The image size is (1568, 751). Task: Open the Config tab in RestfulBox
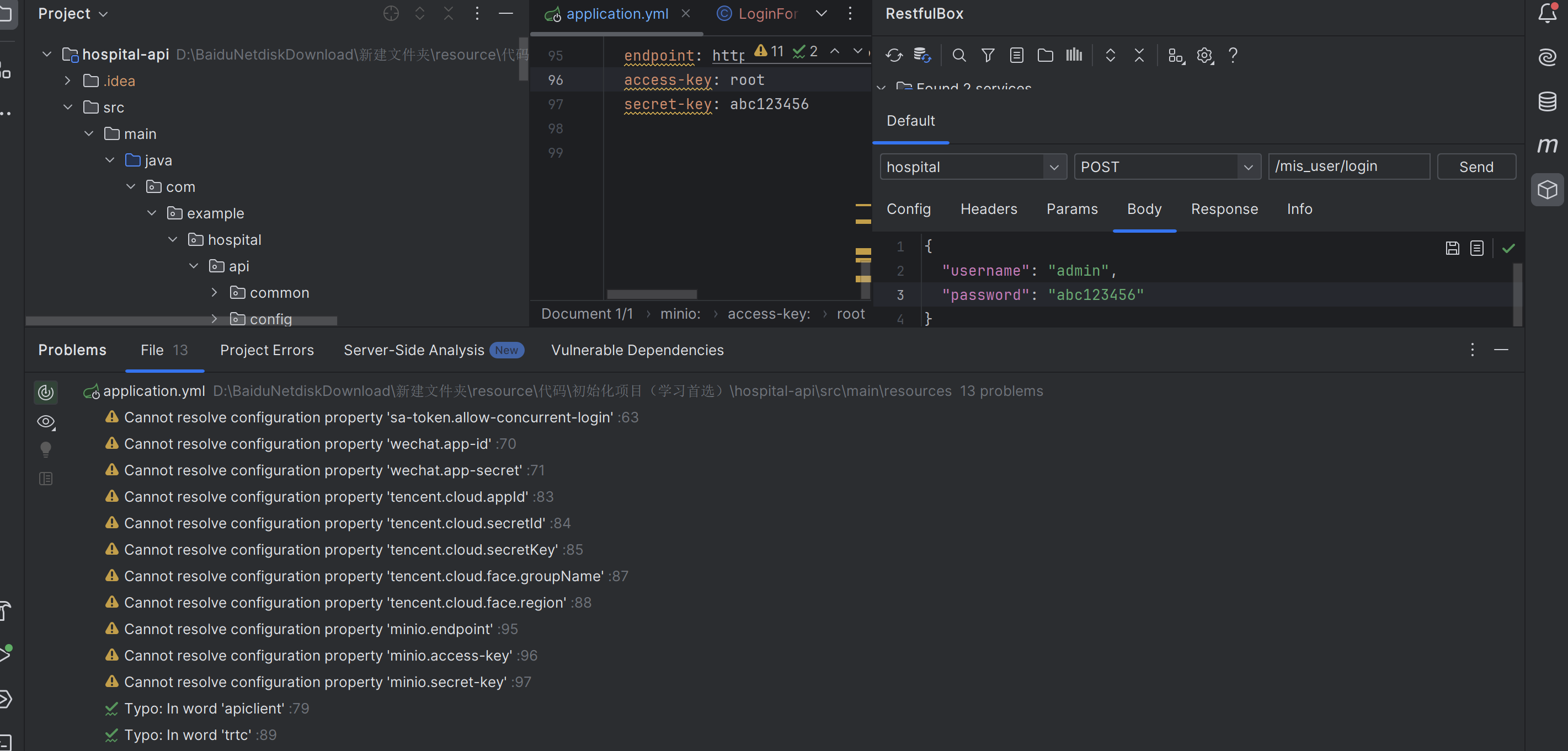pos(908,208)
